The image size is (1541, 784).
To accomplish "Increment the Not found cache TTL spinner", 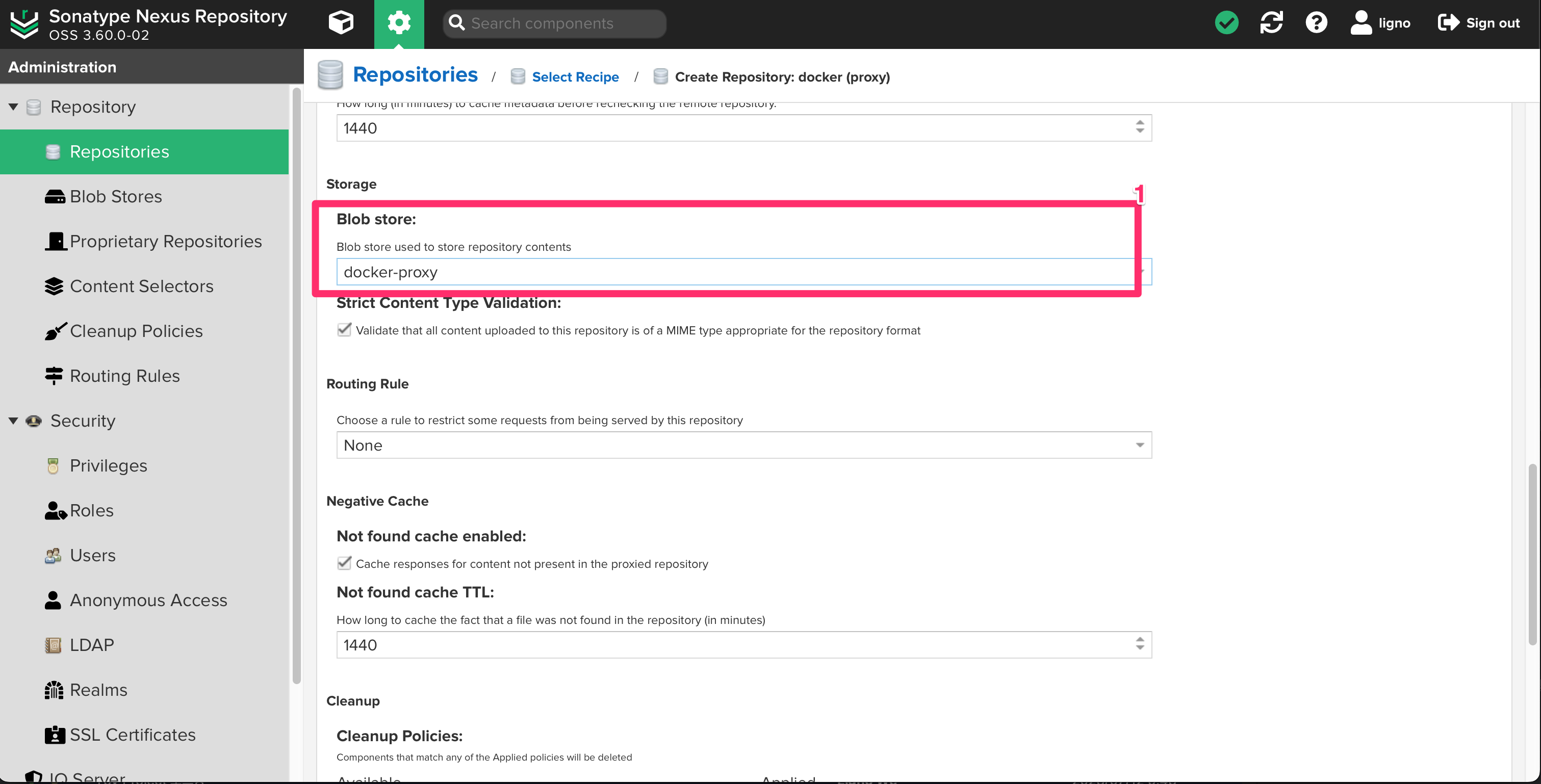I will point(1140,639).
